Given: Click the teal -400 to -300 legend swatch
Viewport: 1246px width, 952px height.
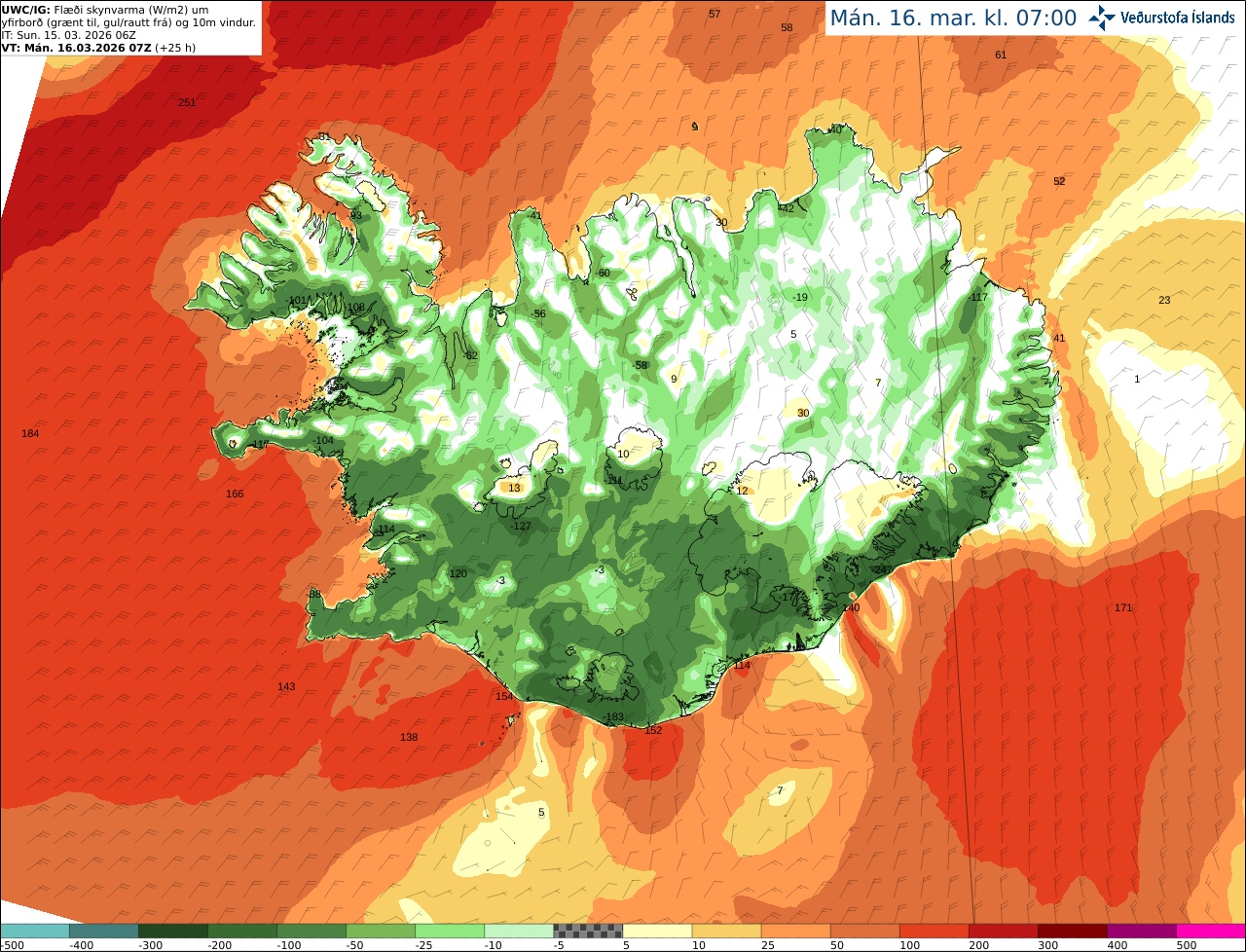Looking at the screenshot, I should 104,932.
